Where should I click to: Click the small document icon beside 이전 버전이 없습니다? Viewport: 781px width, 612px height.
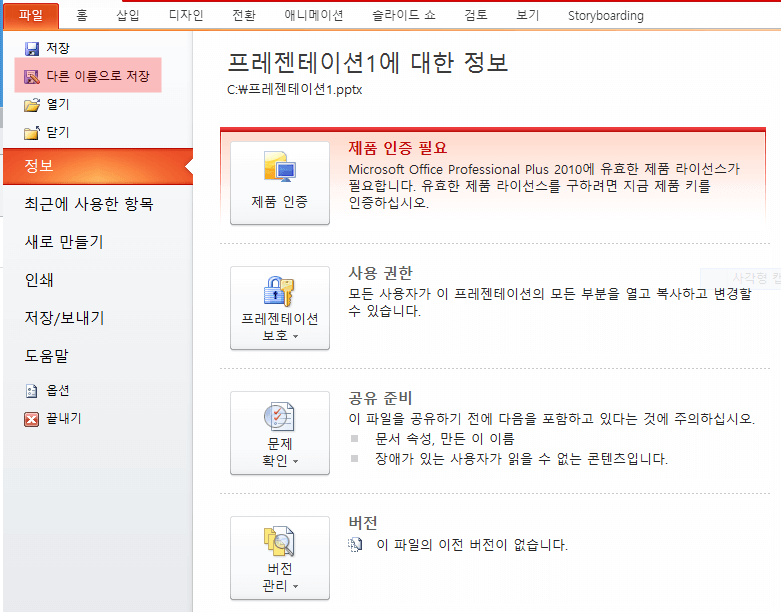tap(355, 545)
